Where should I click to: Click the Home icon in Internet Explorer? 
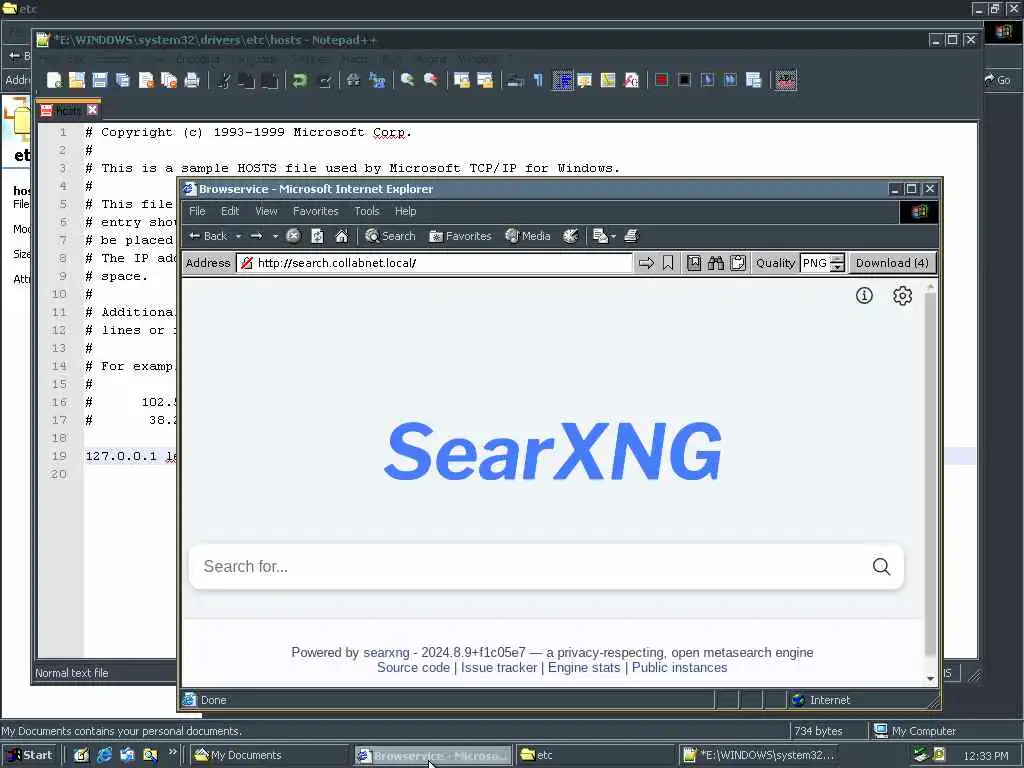coord(342,236)
